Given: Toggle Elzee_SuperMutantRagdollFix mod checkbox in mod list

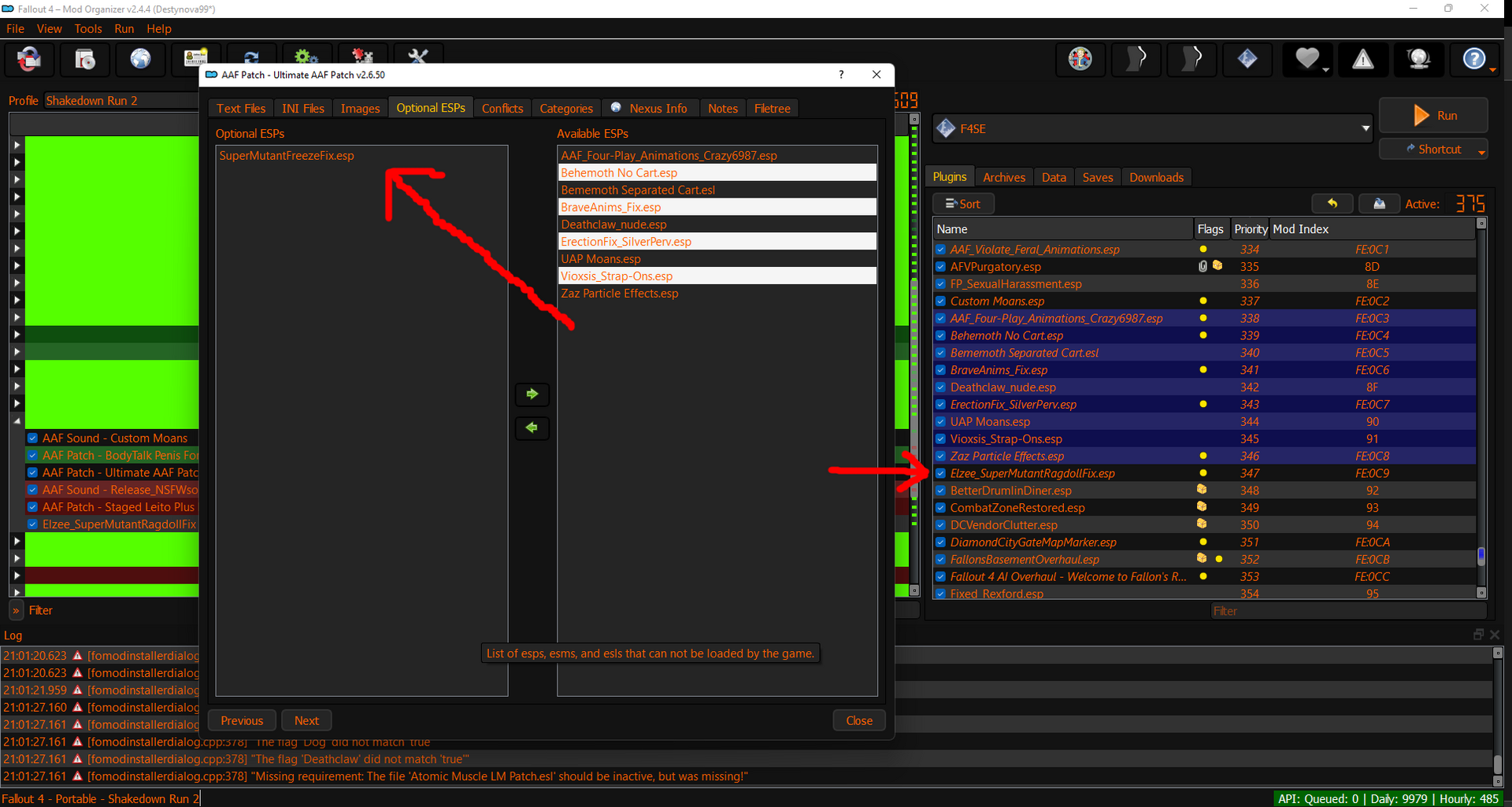Looking at the screenshot, I should 32,524.
